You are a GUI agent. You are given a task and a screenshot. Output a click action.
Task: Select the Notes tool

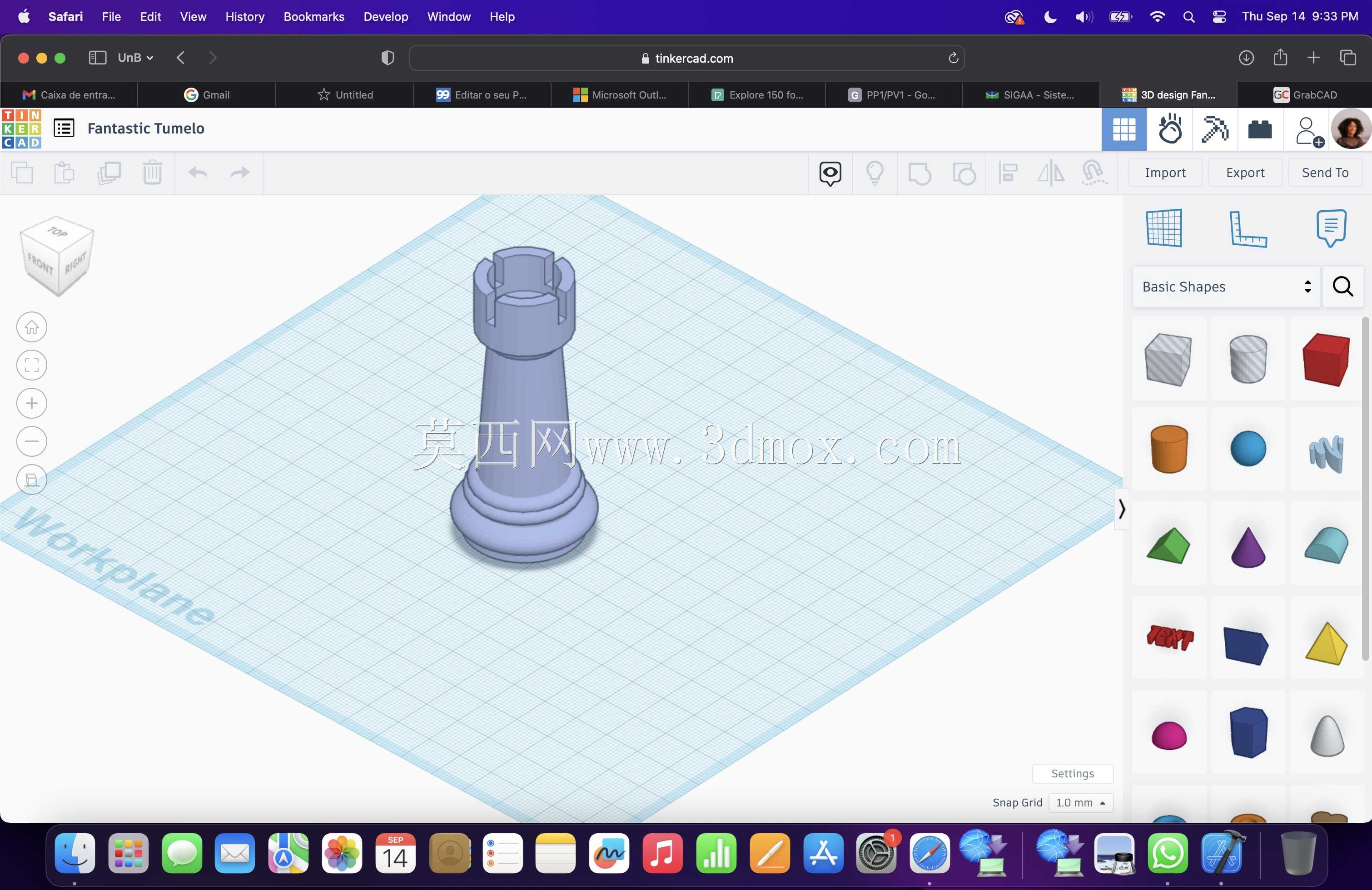[1331, 228]
